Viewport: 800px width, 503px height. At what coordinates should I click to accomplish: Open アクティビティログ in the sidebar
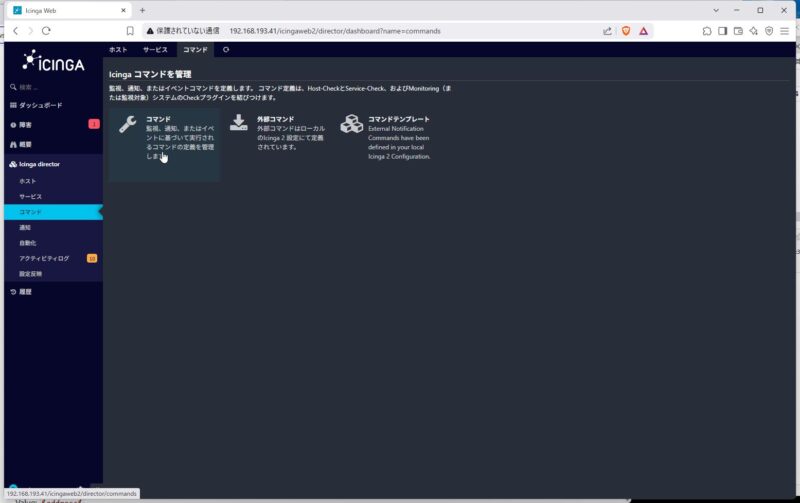pyautogui.click(x=53, y=259)
